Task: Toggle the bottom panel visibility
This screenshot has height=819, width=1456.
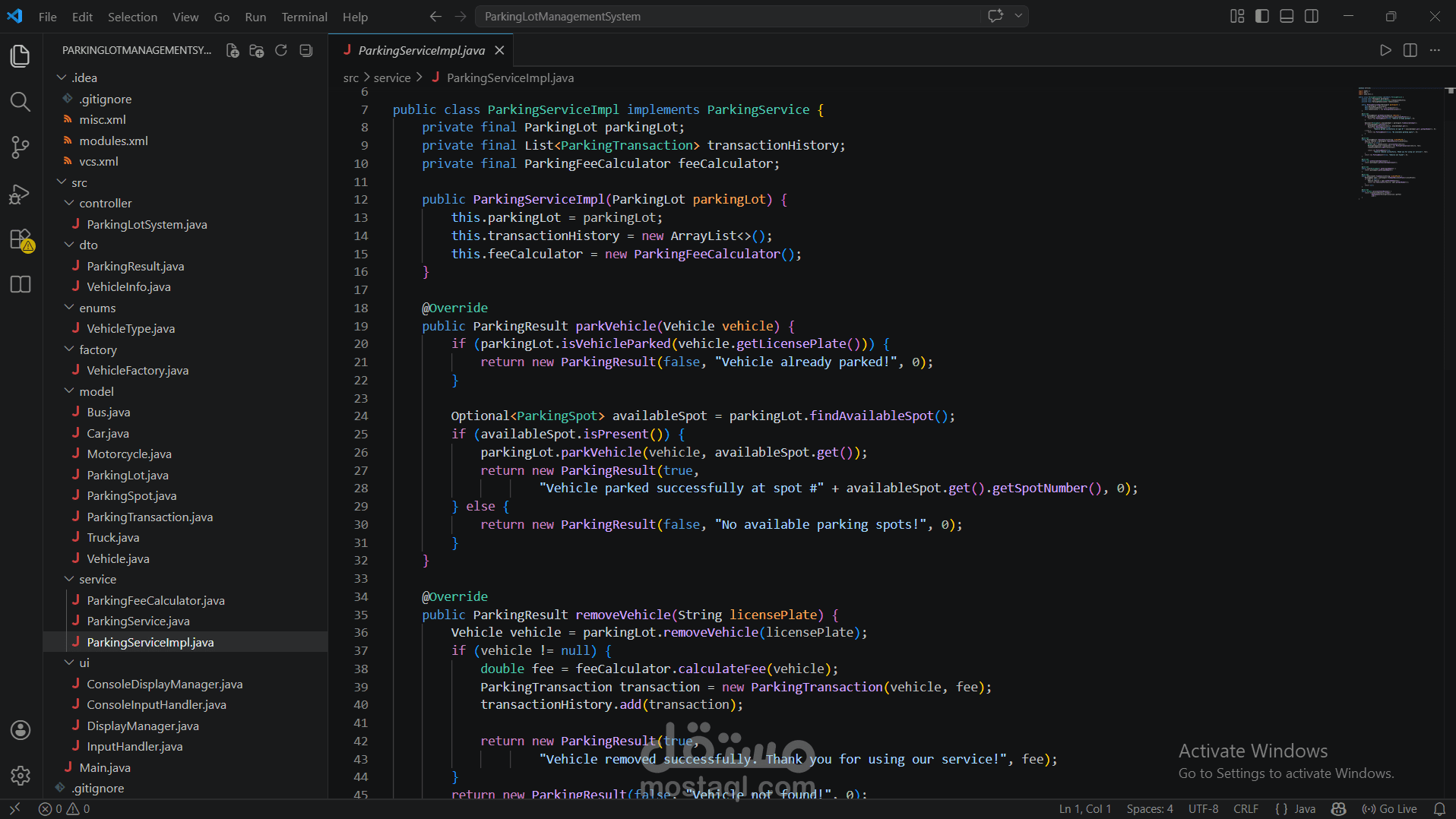Action: pos(1287,16)
